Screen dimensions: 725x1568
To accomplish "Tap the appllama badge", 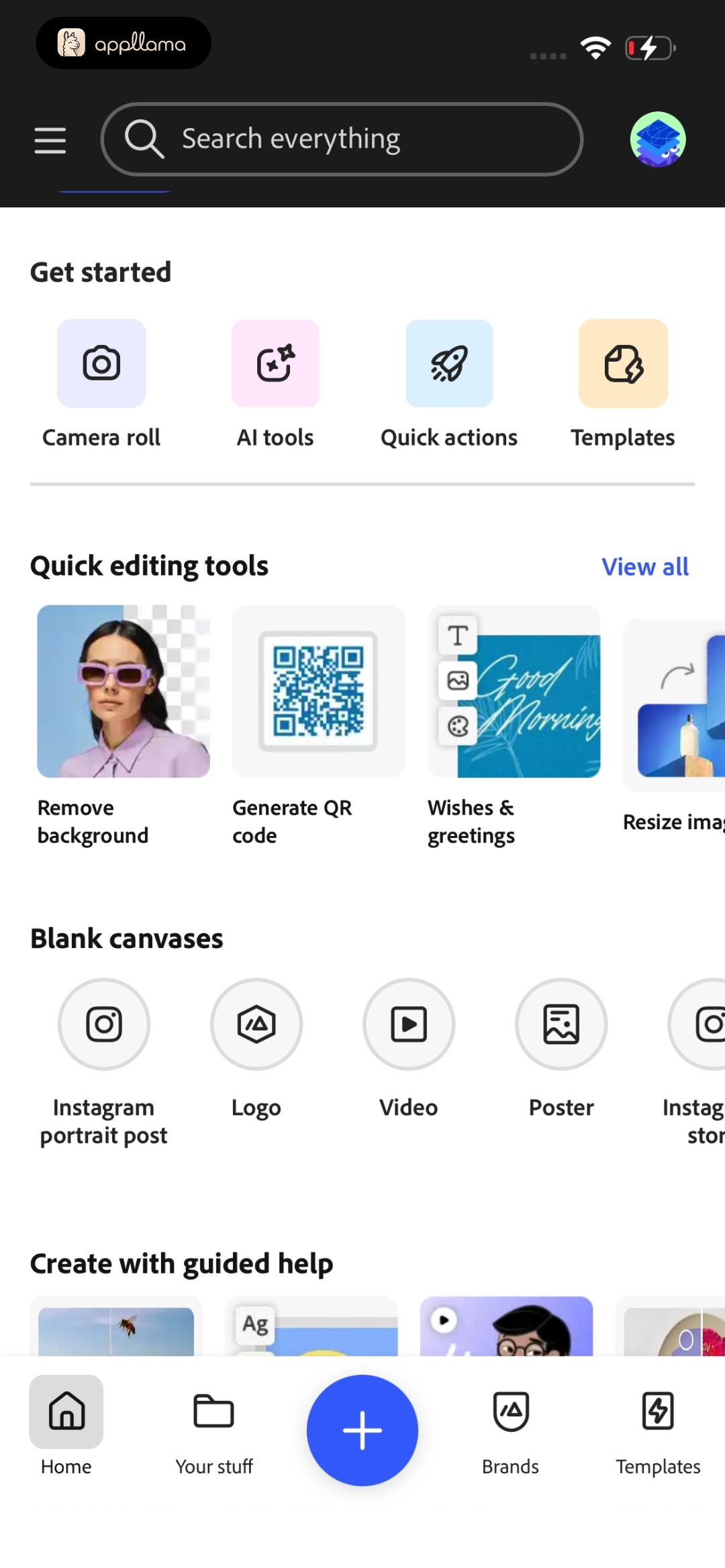I will 124,44.
